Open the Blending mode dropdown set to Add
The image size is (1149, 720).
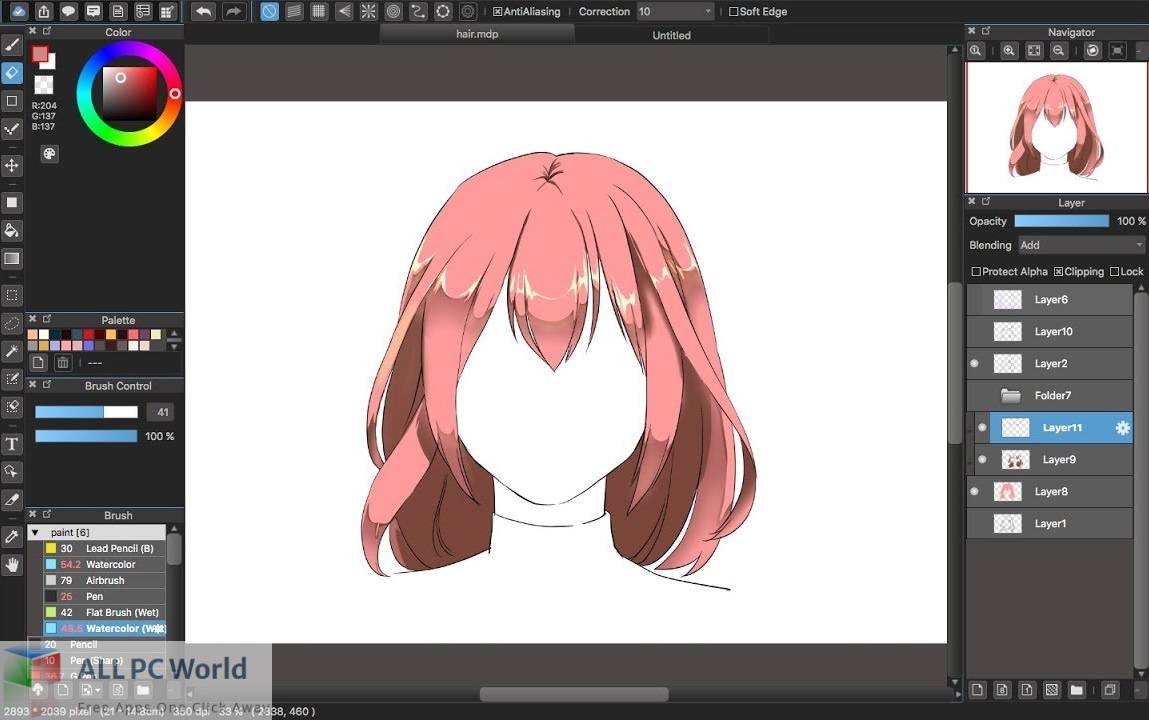[1080, 244]
